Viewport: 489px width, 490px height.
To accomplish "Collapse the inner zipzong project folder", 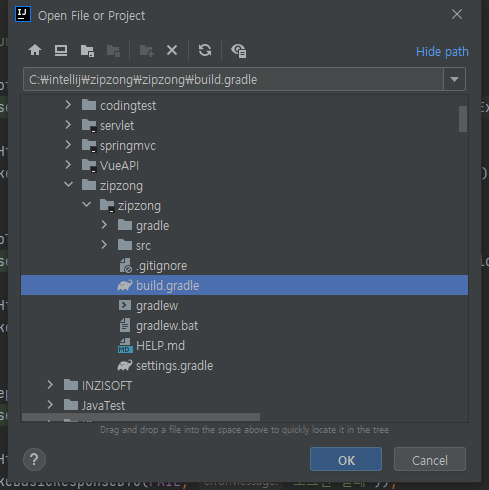I will tap(86, 204).
